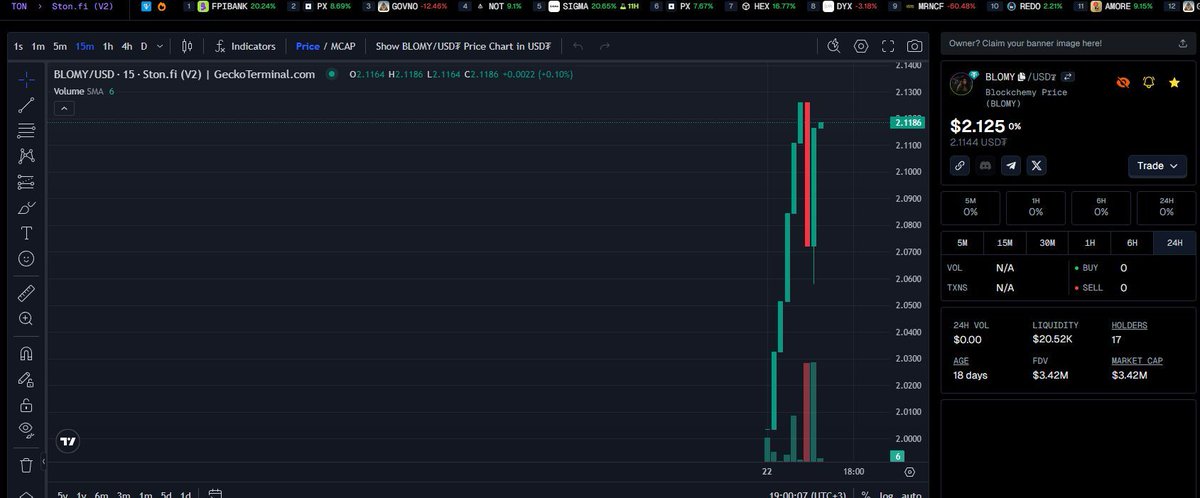The image size is (1200, 498).
Task: Click the TradingView logo on chart
Action: click(68, 441)
